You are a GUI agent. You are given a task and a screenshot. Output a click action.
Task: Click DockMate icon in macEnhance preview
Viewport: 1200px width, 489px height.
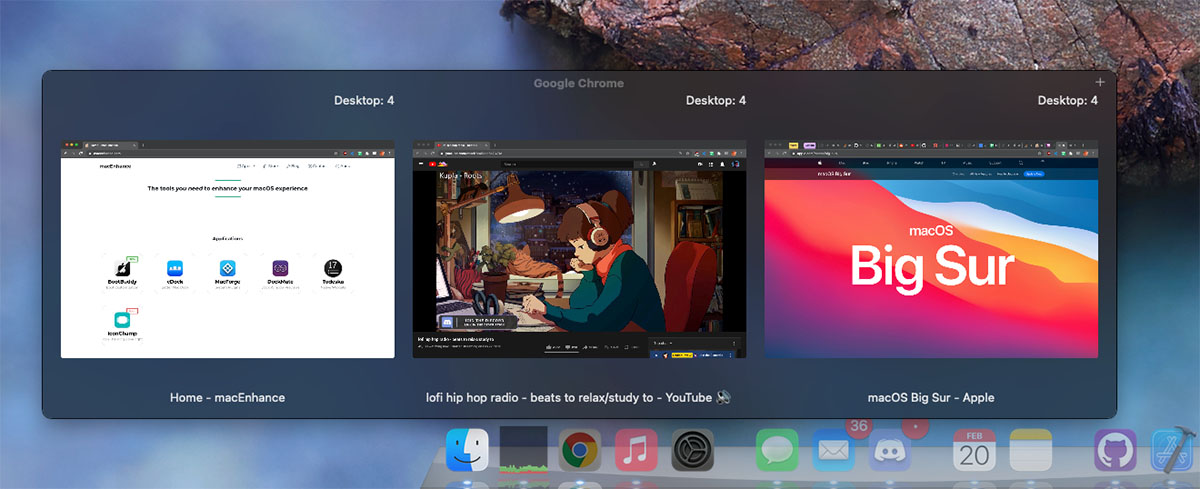281,267
